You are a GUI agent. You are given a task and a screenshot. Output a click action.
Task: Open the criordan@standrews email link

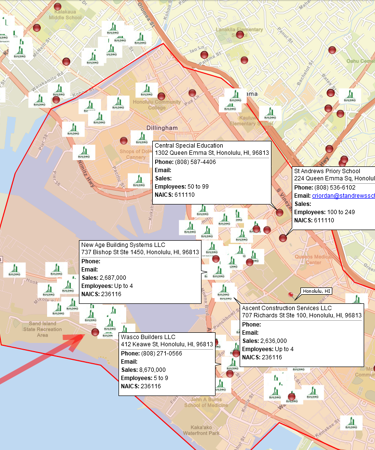[x=343, y=196]
